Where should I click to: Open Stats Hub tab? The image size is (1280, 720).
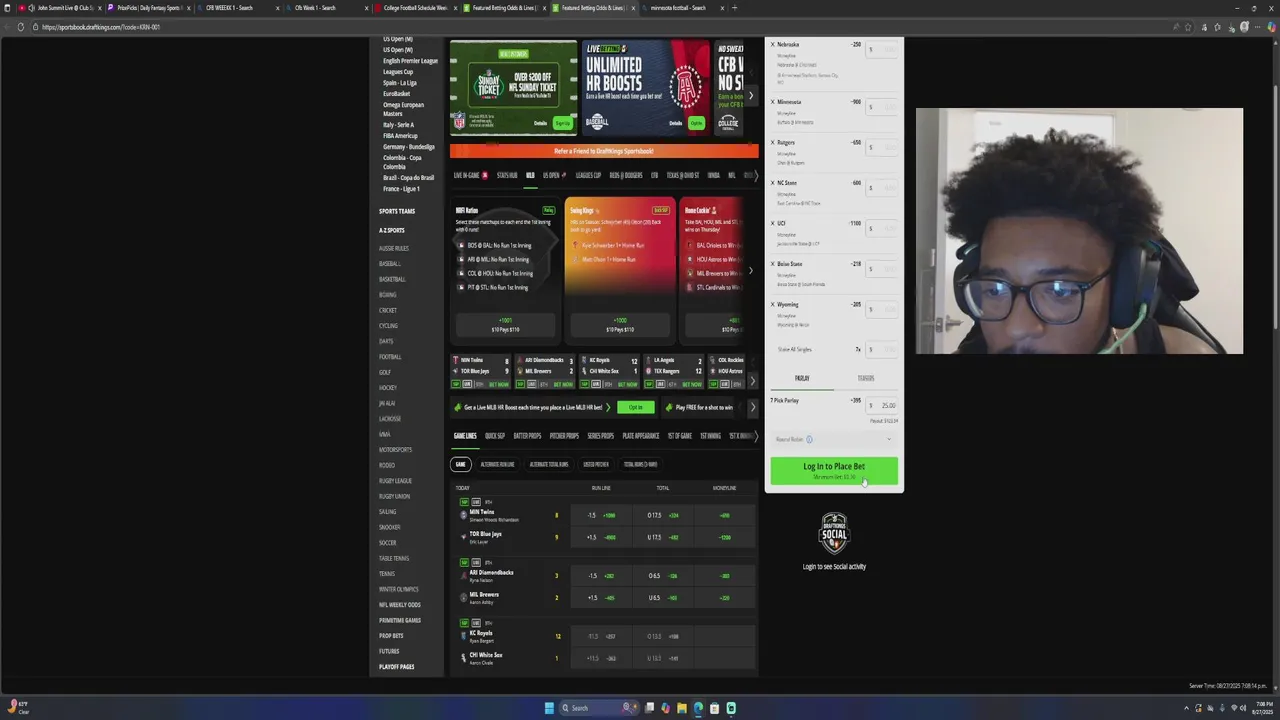[507, 175]
